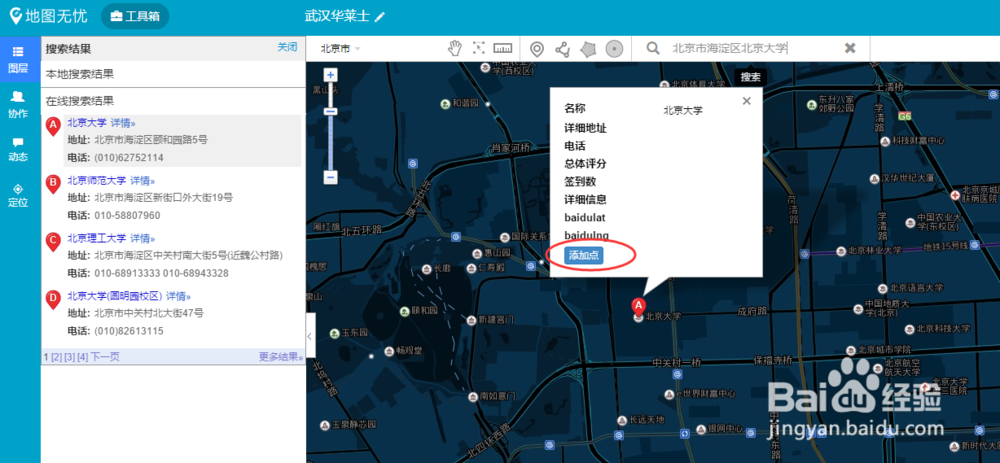Select the add point marker tool
Viewport: 1000px width, 463px height.
(x=538, y=48)
